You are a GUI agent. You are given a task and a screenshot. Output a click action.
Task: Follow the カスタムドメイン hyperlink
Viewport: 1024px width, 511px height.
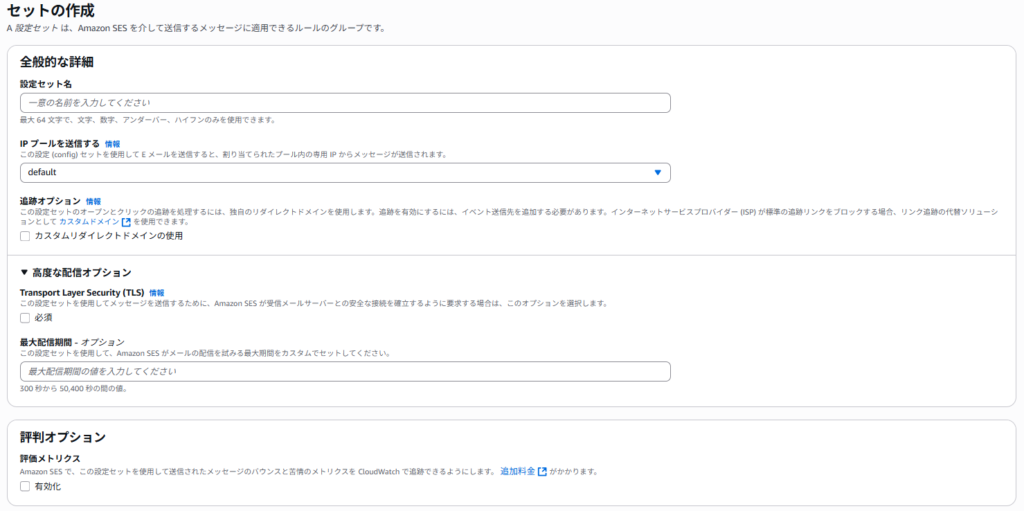[88, 222]
